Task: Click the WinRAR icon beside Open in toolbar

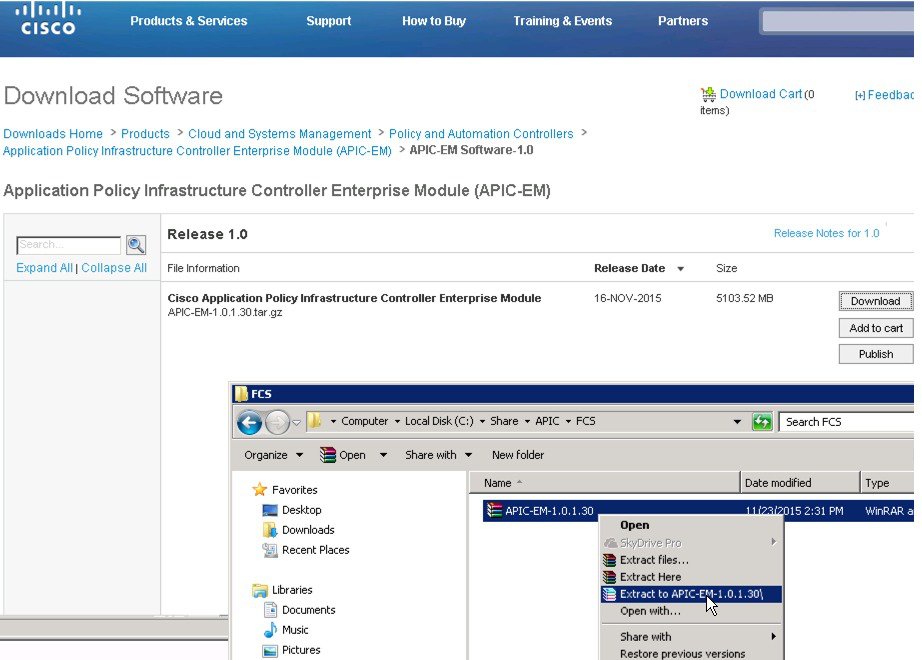Action: (x=328, y=455)
